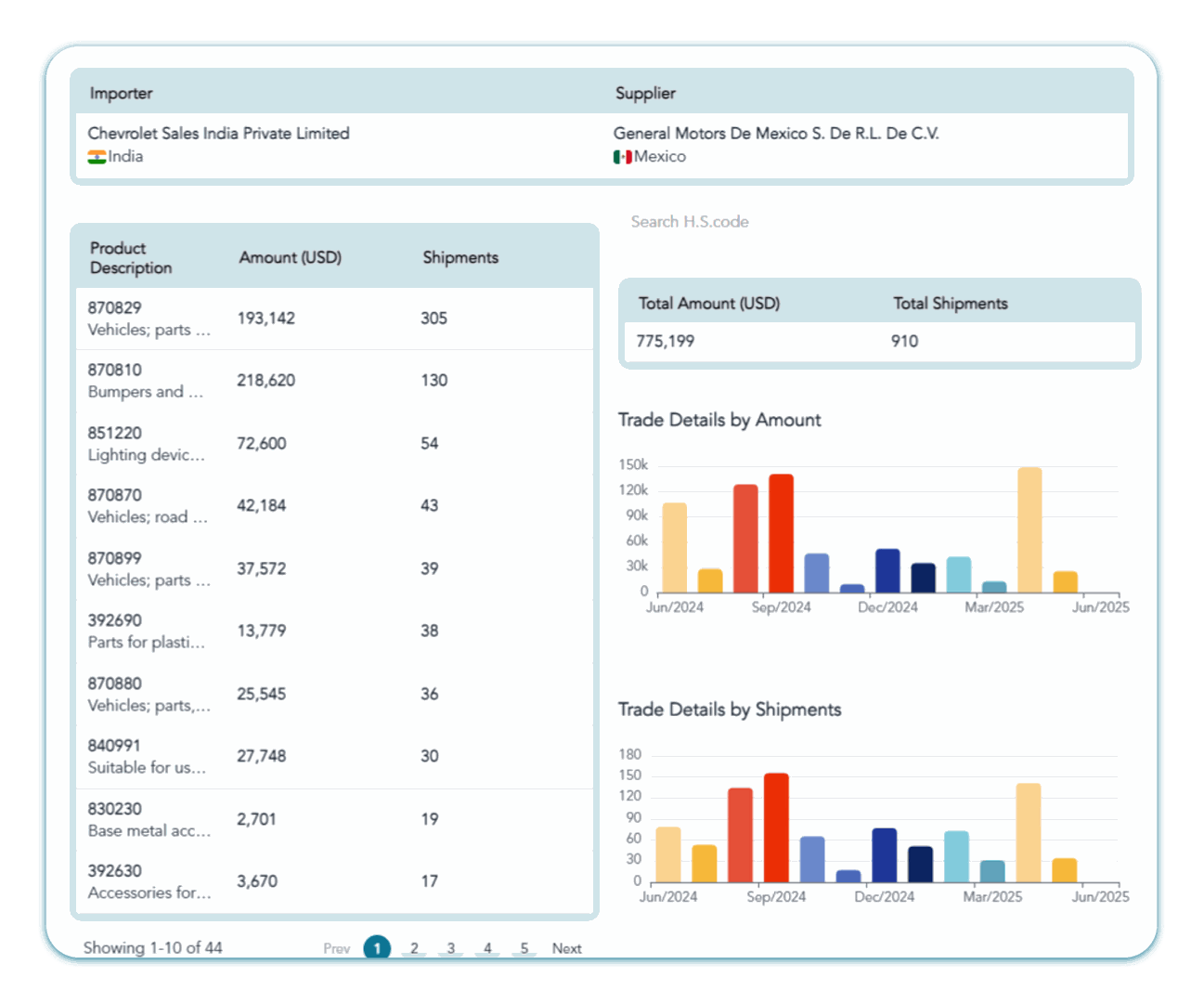The height and width of the screenshot is (1003, 1204).
Task: Click the total amount 775,199
Action: (x=666, y=342)
